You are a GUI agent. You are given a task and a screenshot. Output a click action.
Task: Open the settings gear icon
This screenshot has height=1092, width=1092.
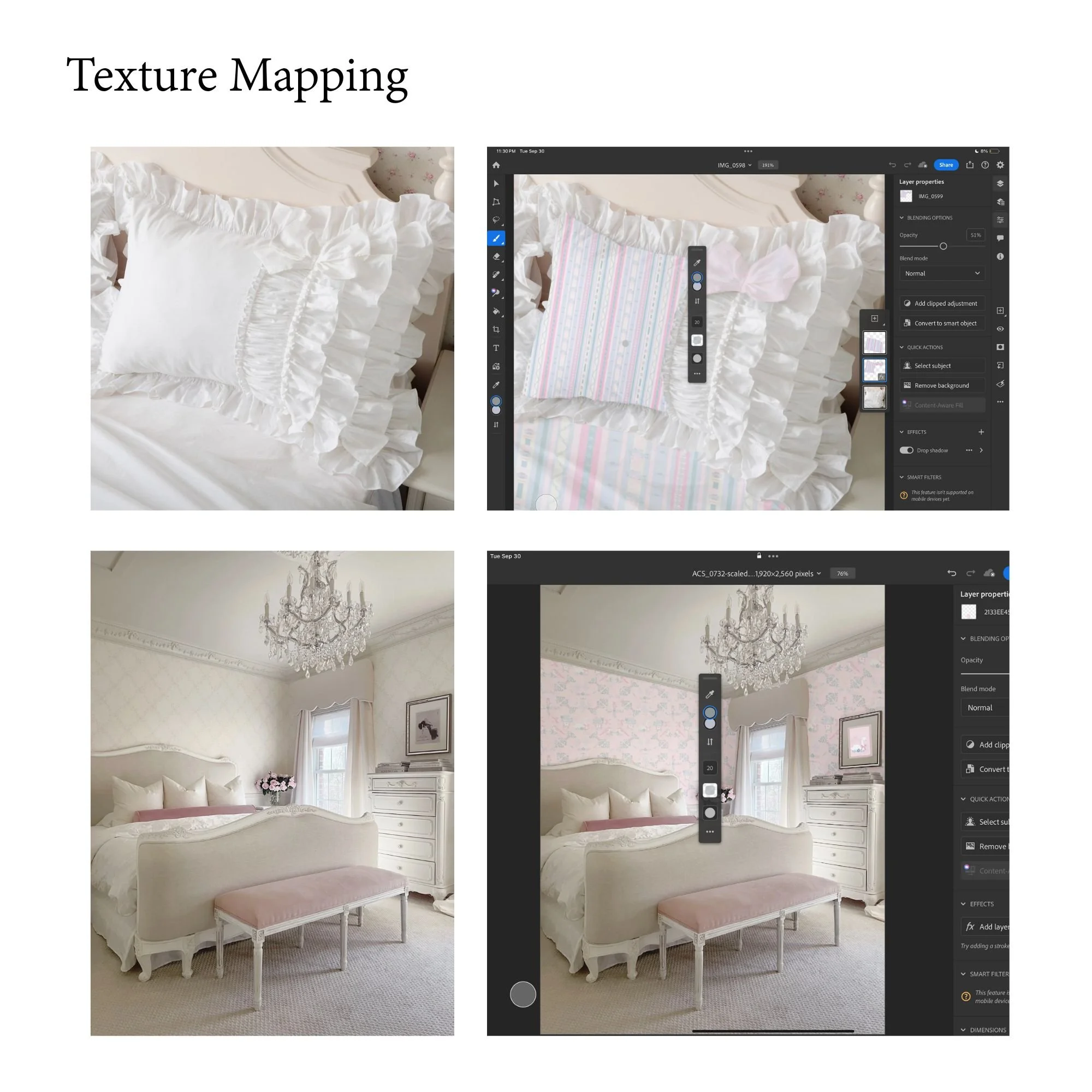[1000, 165]
